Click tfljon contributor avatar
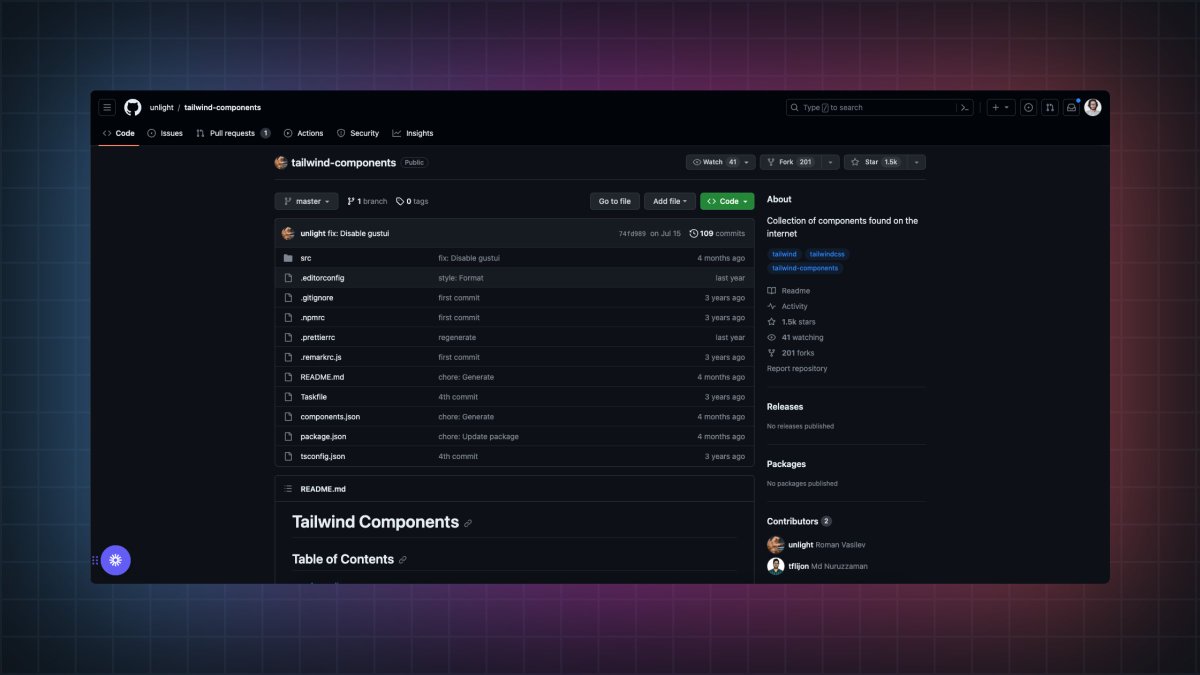The height and width of the screenshot is (675, 1200). [775, 566]
